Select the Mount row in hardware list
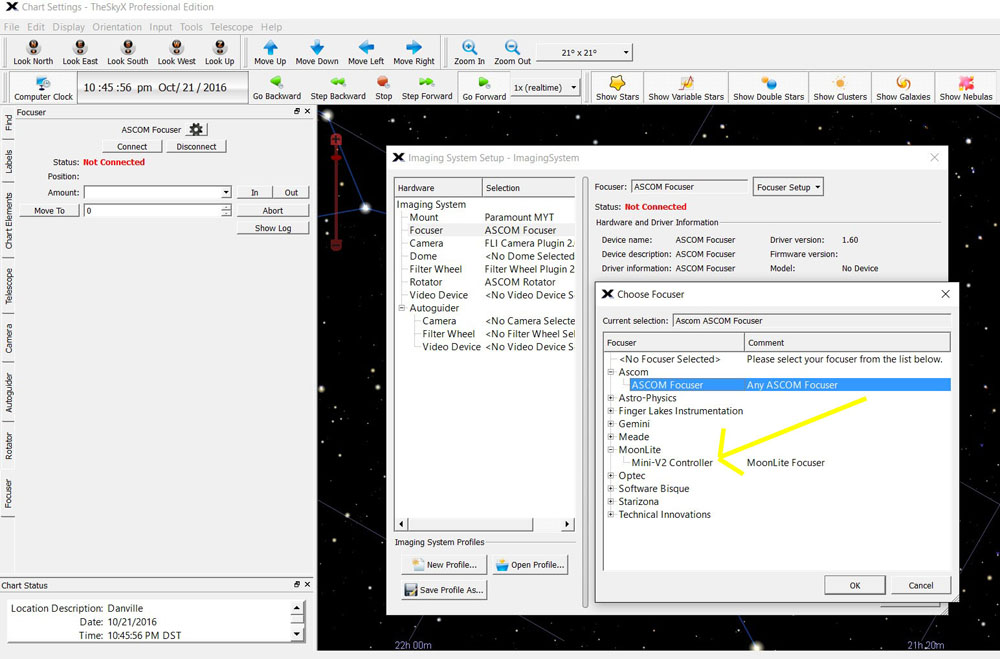This screenshot has height=659, width=1000. point(485,218)
